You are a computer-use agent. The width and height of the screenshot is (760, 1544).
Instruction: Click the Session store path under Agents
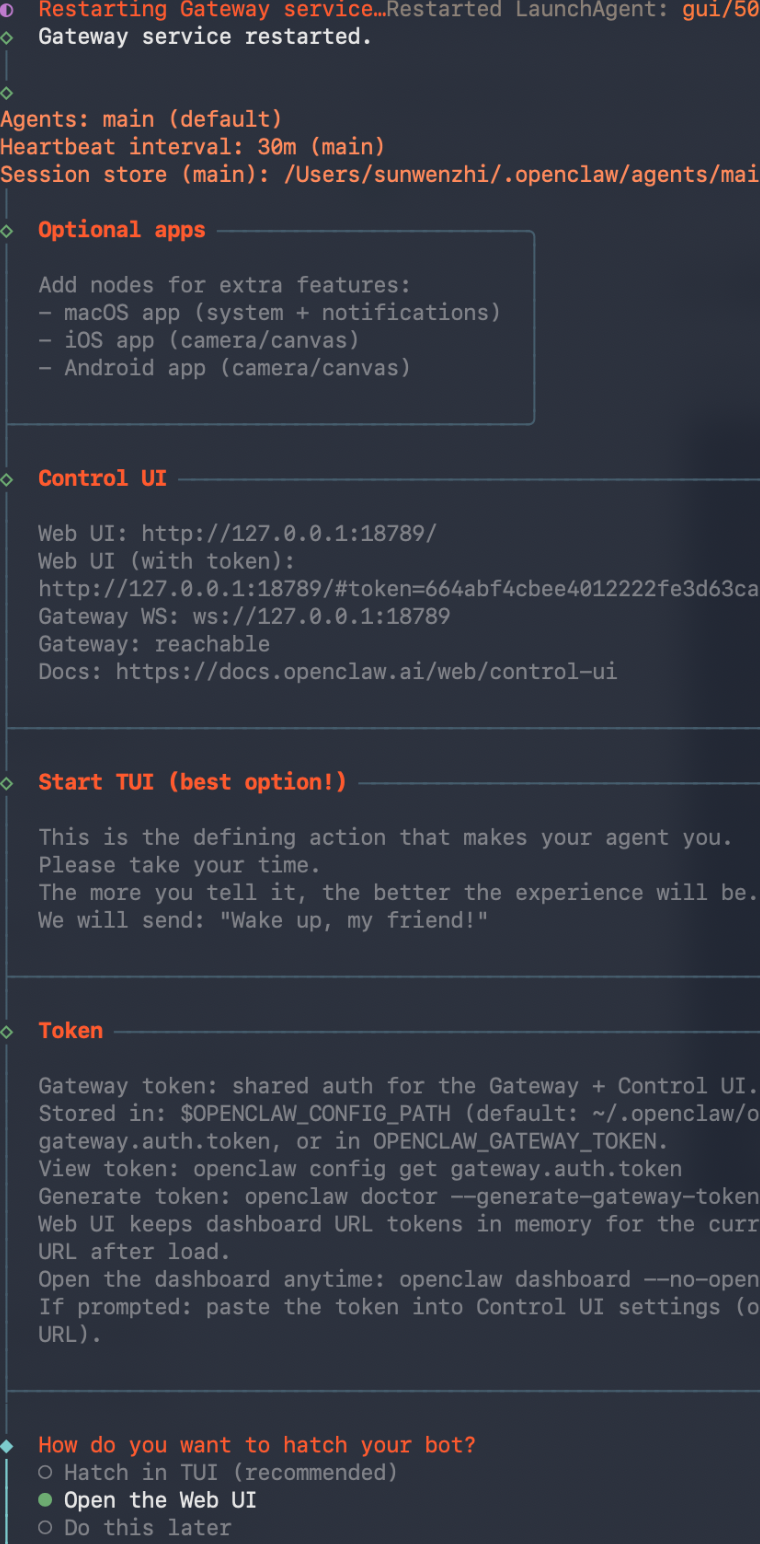[x=520, y=175]
